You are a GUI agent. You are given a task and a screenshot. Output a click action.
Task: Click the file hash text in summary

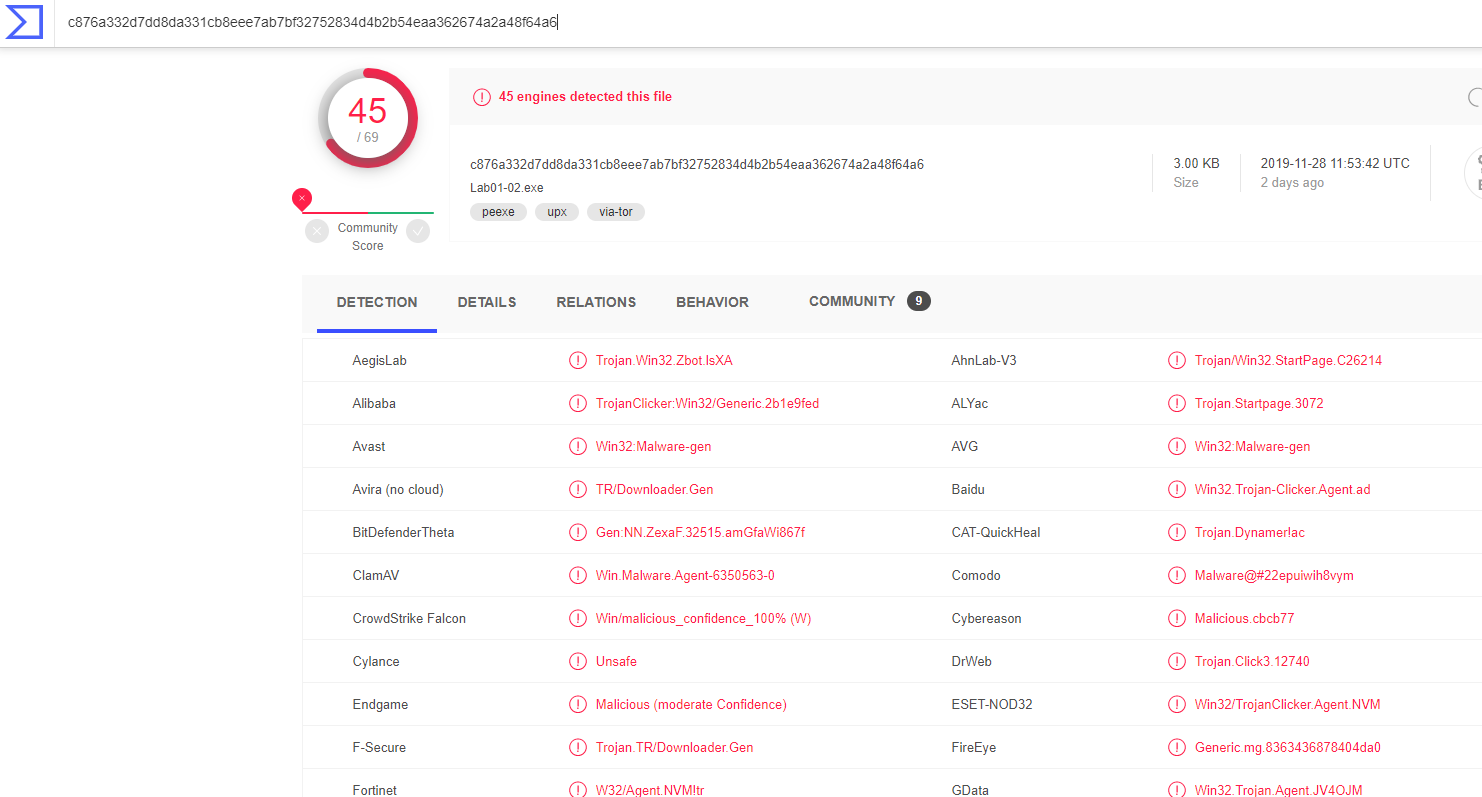(x=697, y=164)
